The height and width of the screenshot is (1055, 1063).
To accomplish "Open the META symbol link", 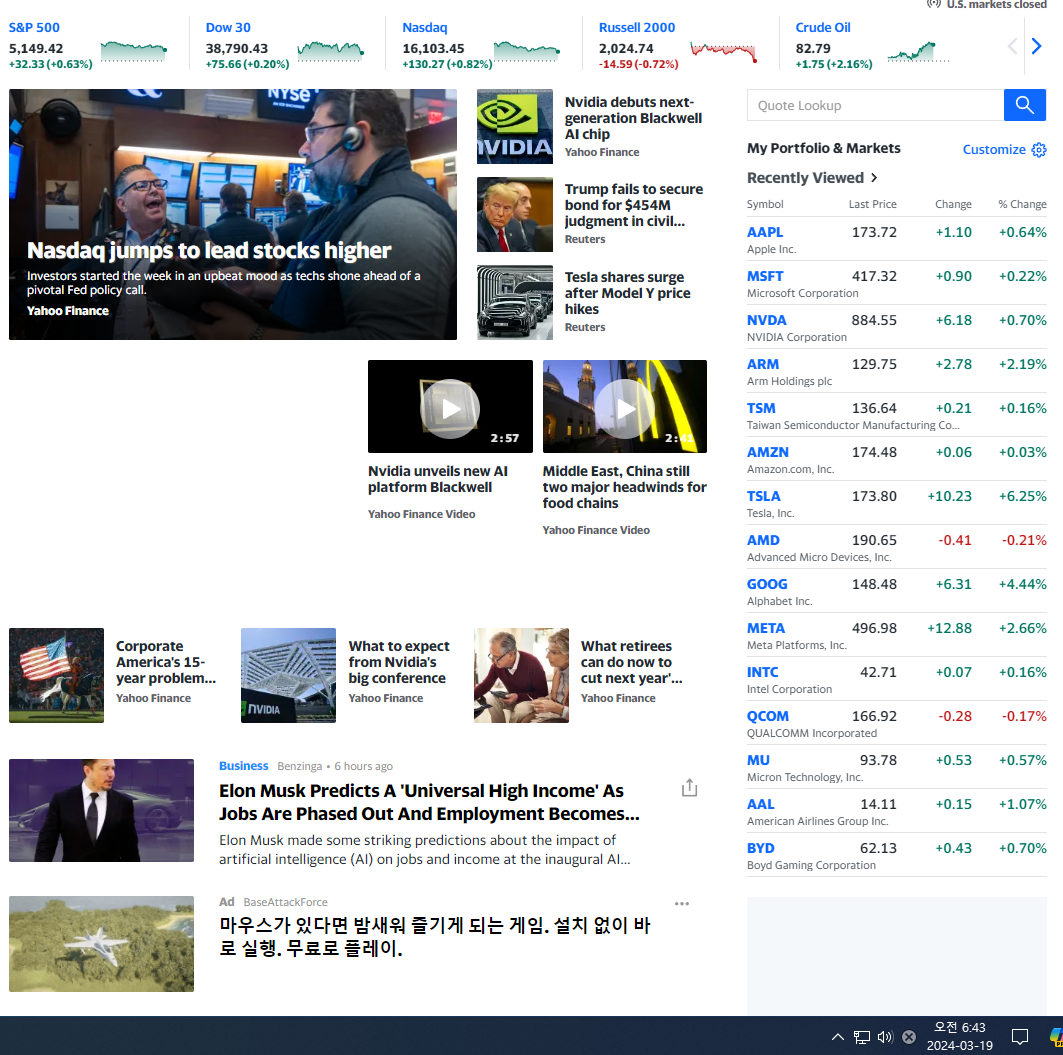I will point(765,629).
